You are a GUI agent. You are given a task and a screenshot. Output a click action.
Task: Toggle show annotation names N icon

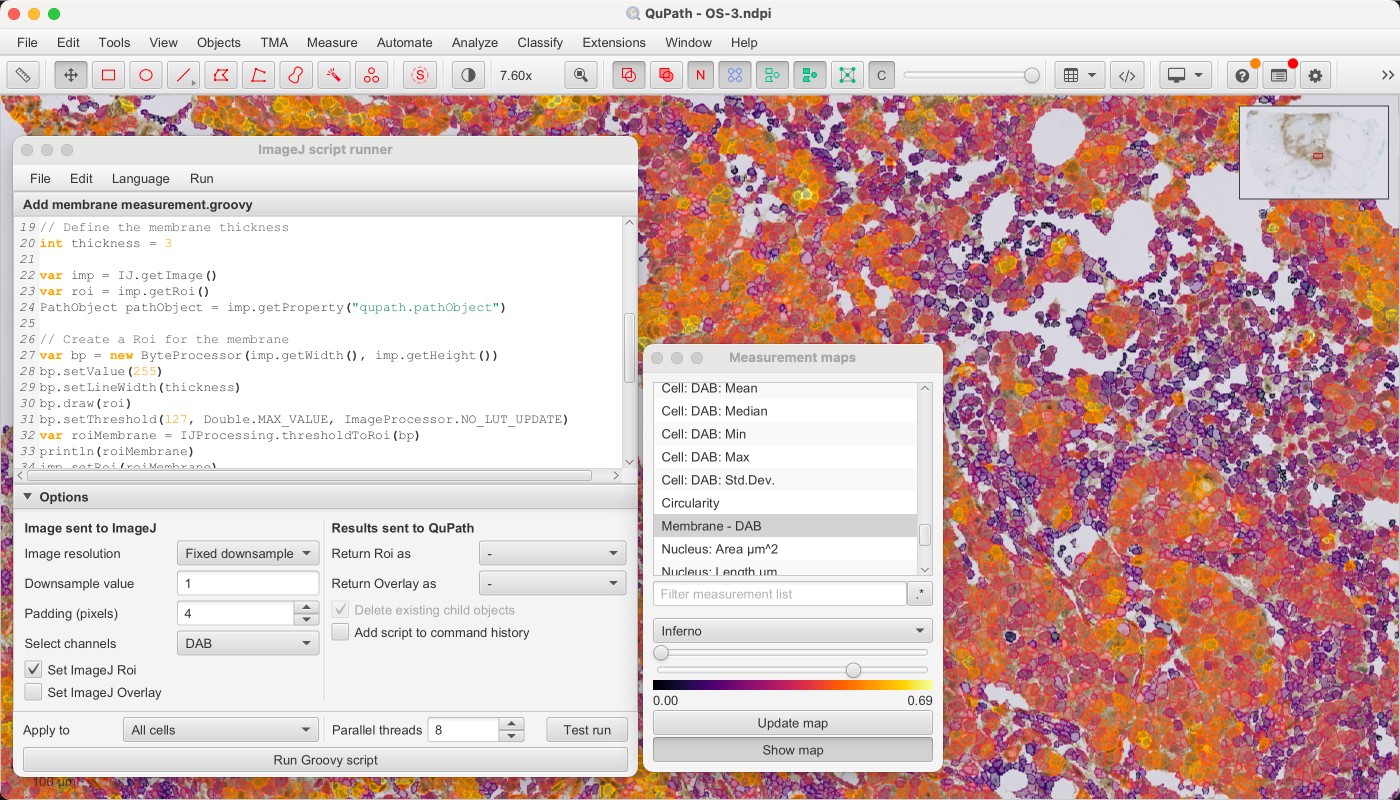coord(701,75)
